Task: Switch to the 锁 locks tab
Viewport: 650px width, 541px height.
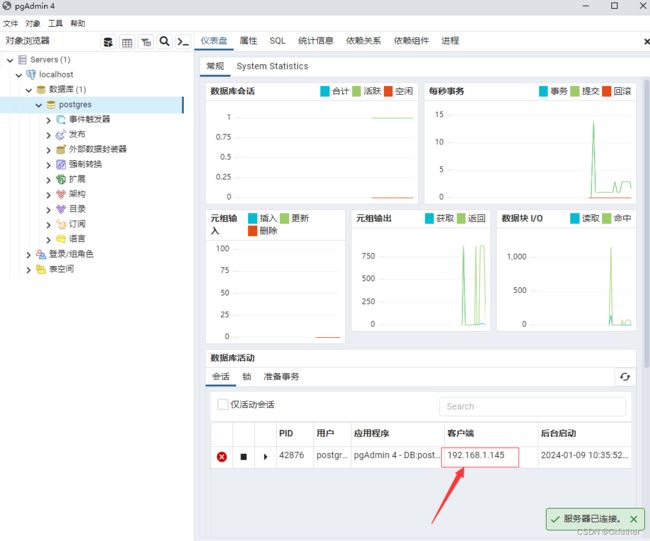Action: point(247,376)
